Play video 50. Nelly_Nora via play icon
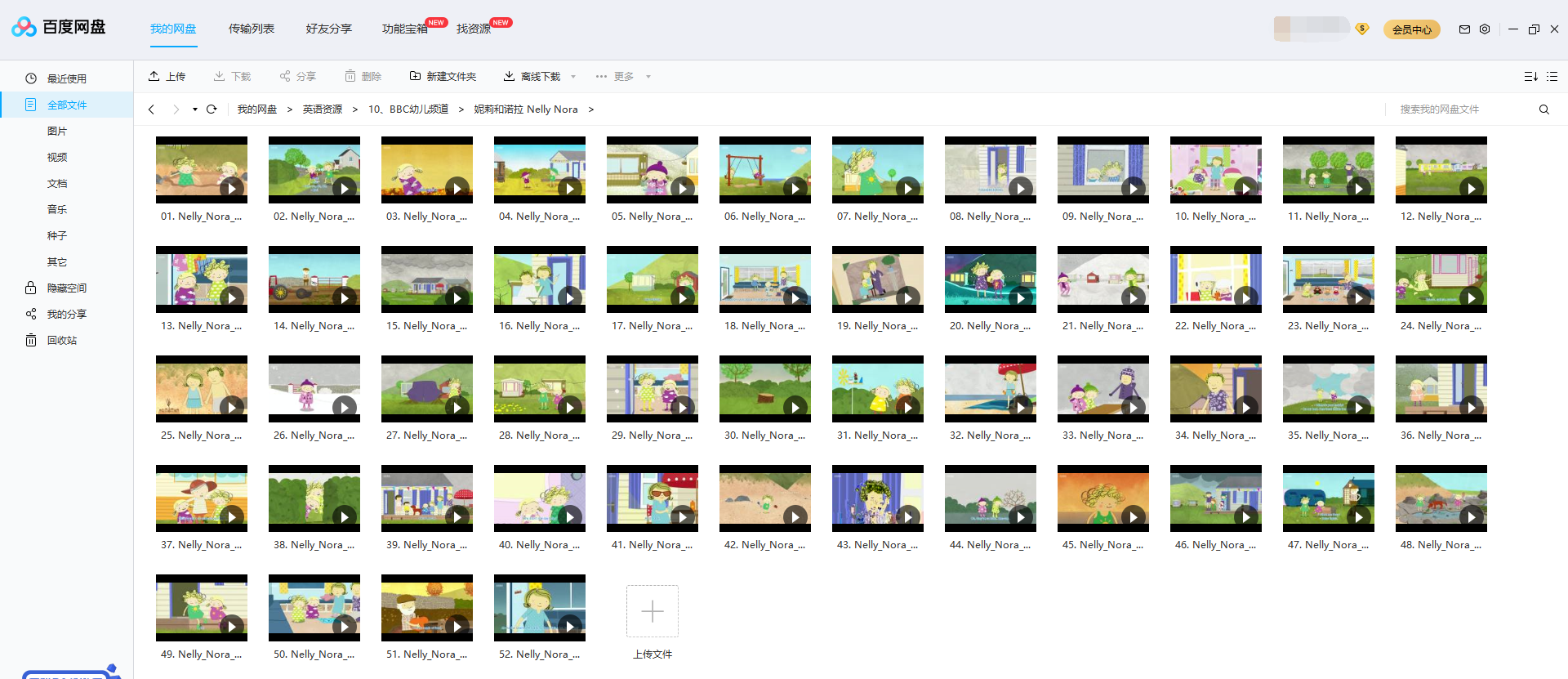The width and height of the screenshot is (1568, 679). coord(345,626)
